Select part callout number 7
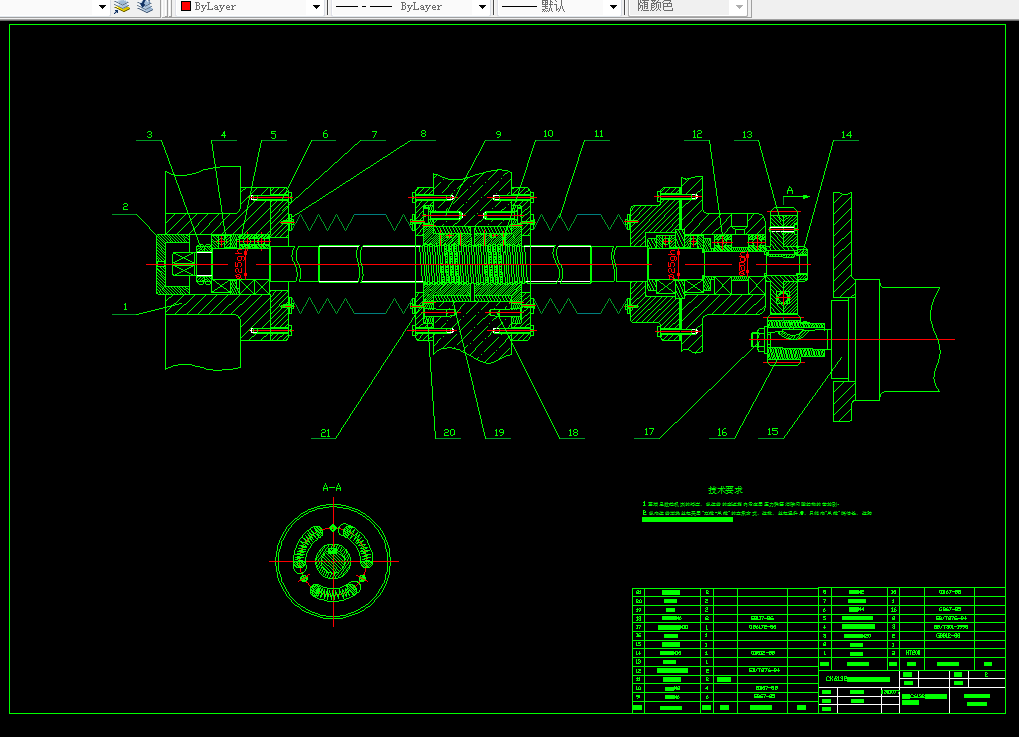The height and width of the screenshot is (737, 1019). [374, 134]
